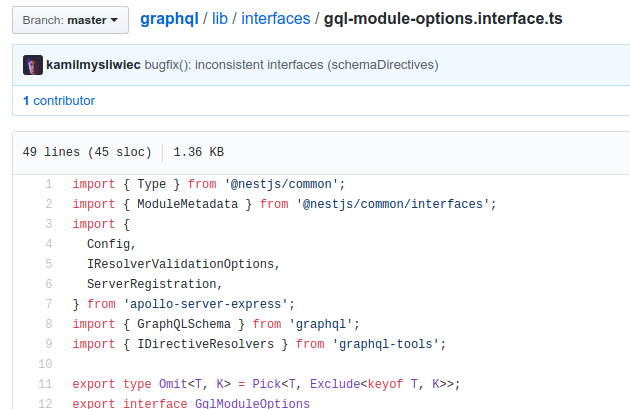Click the kamilmysliwiec avatar thumbnail
Image resolution: width=630 pixels, height=409 pixels.
point(33,65)
